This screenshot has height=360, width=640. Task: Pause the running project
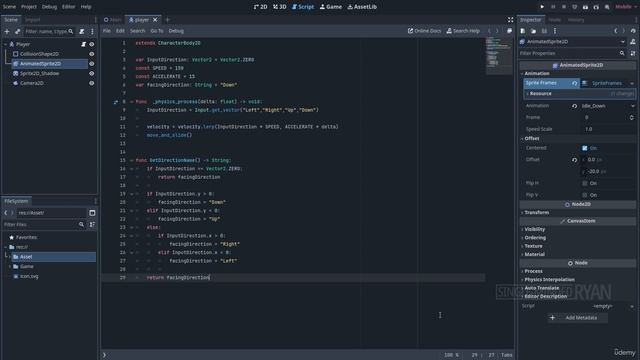(553, 7)
